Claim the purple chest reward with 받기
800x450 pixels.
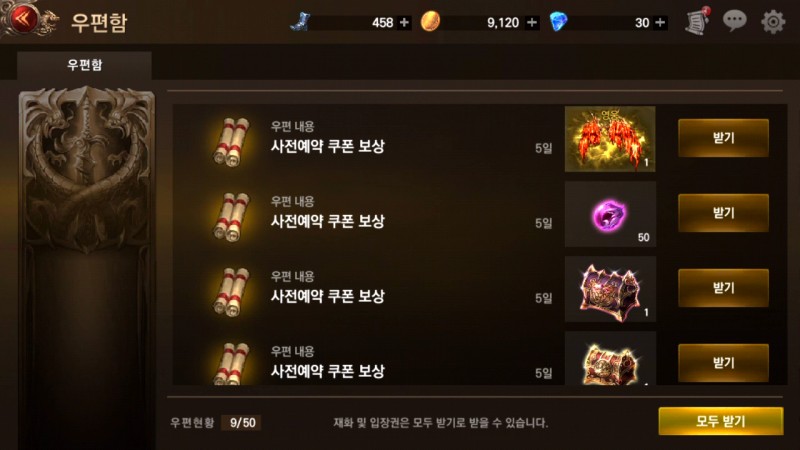point(723,288)
